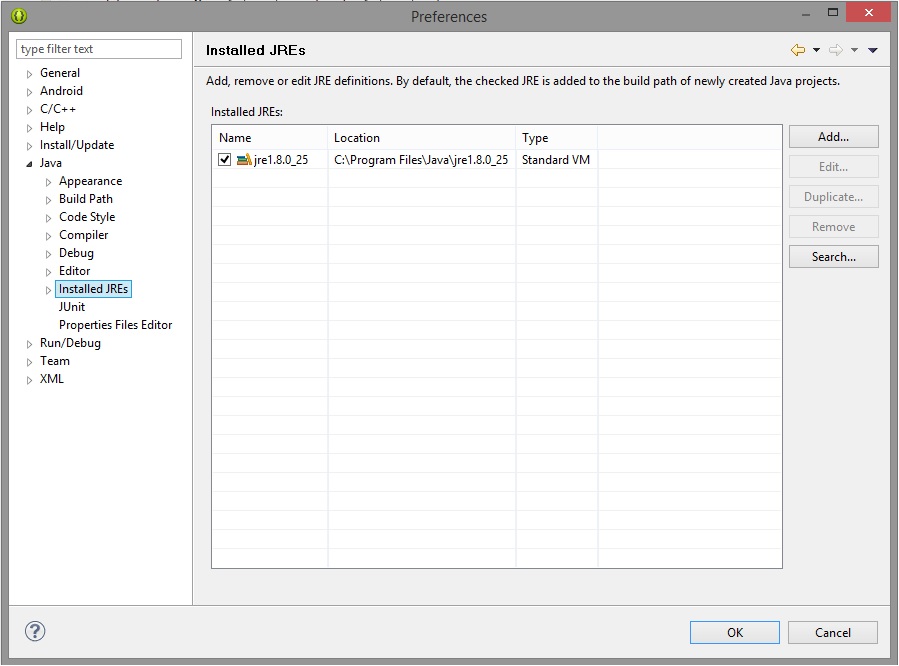The image size is (899, 666).
Task: Open the back history dropdown arrow
Action: 816,50
